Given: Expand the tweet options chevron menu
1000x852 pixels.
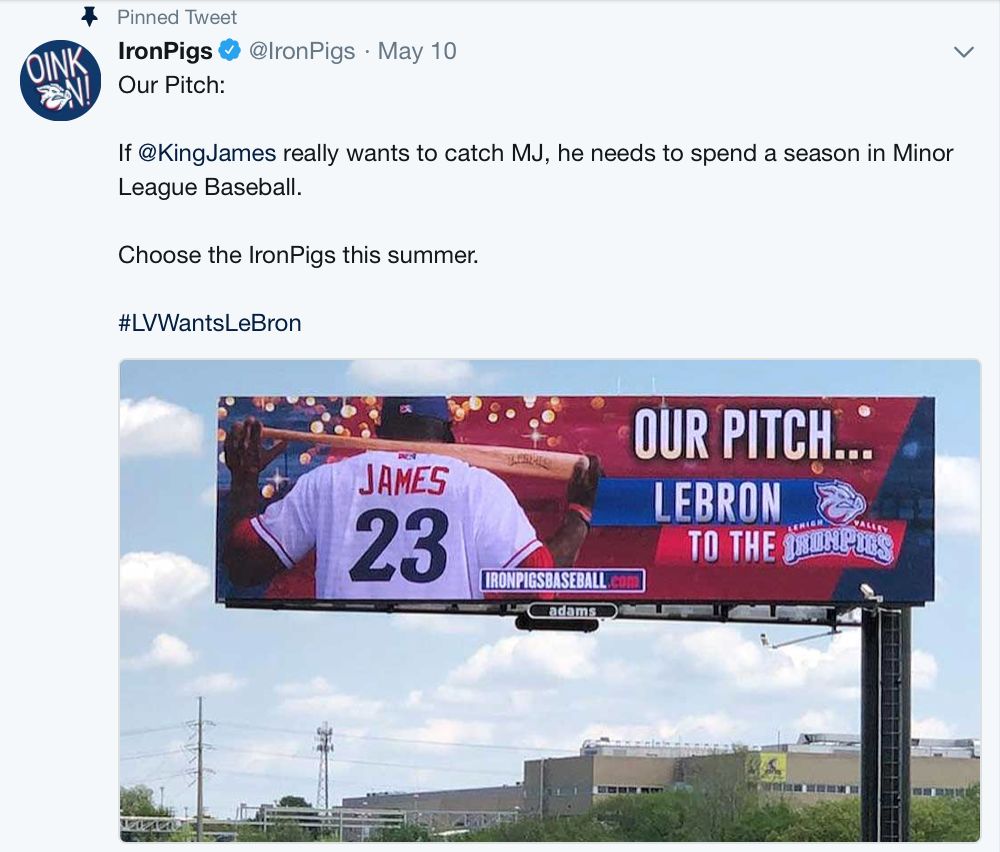Looking at the screenshot, I should (x=963, y=52).
